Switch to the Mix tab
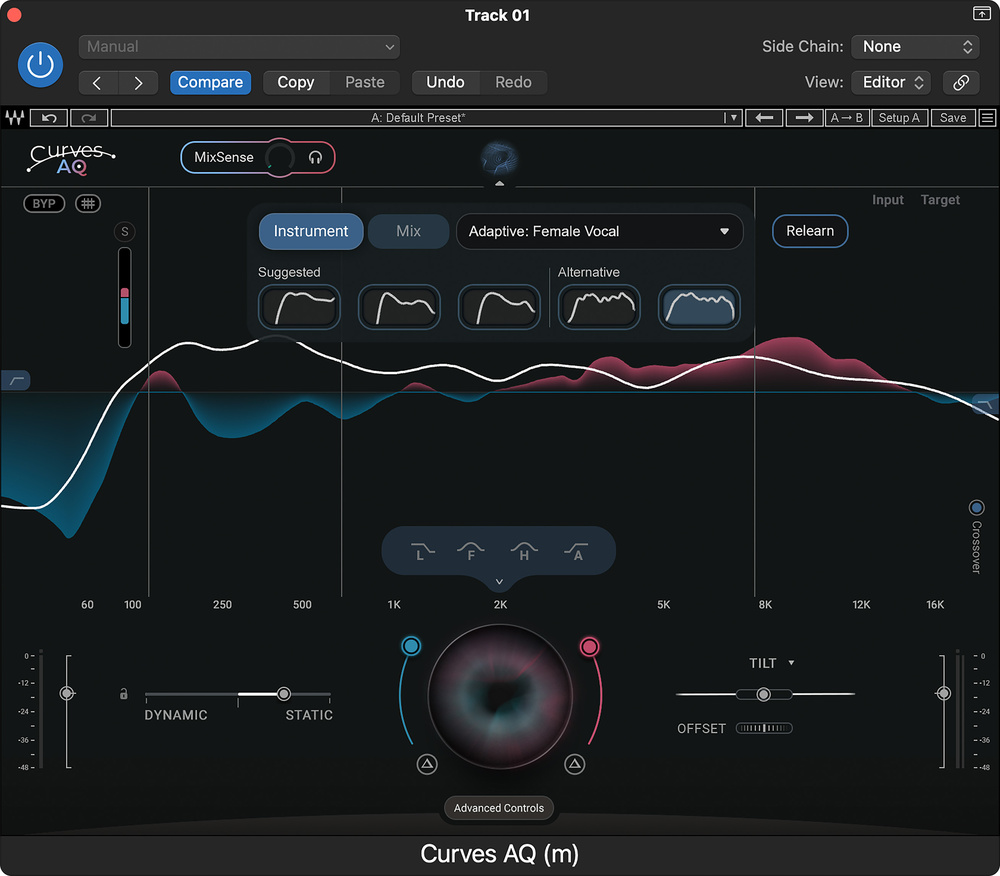This screenshot has height=876, width=1000. coord(408,232)
